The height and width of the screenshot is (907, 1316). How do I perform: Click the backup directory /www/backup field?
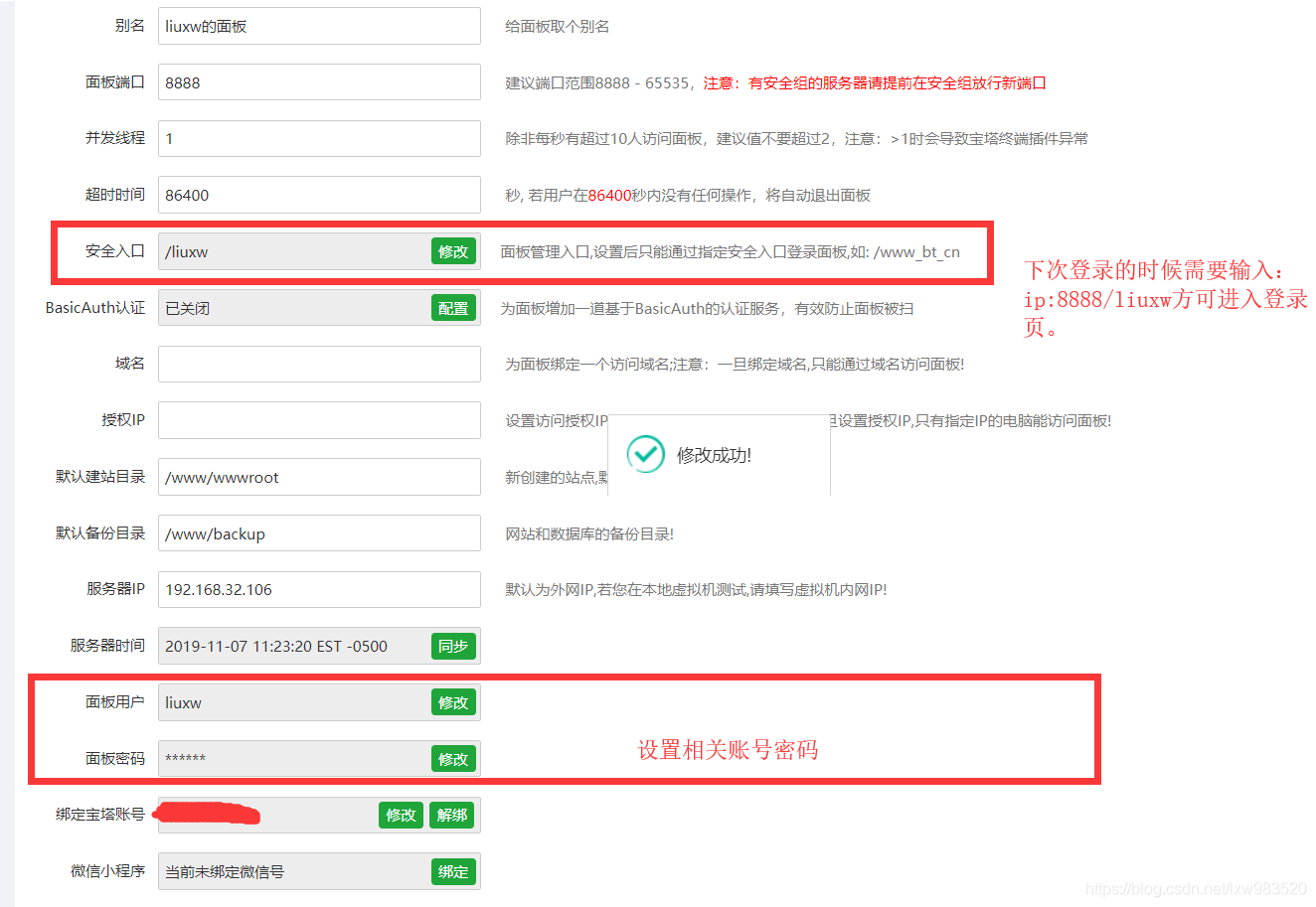tap(318, 533)
